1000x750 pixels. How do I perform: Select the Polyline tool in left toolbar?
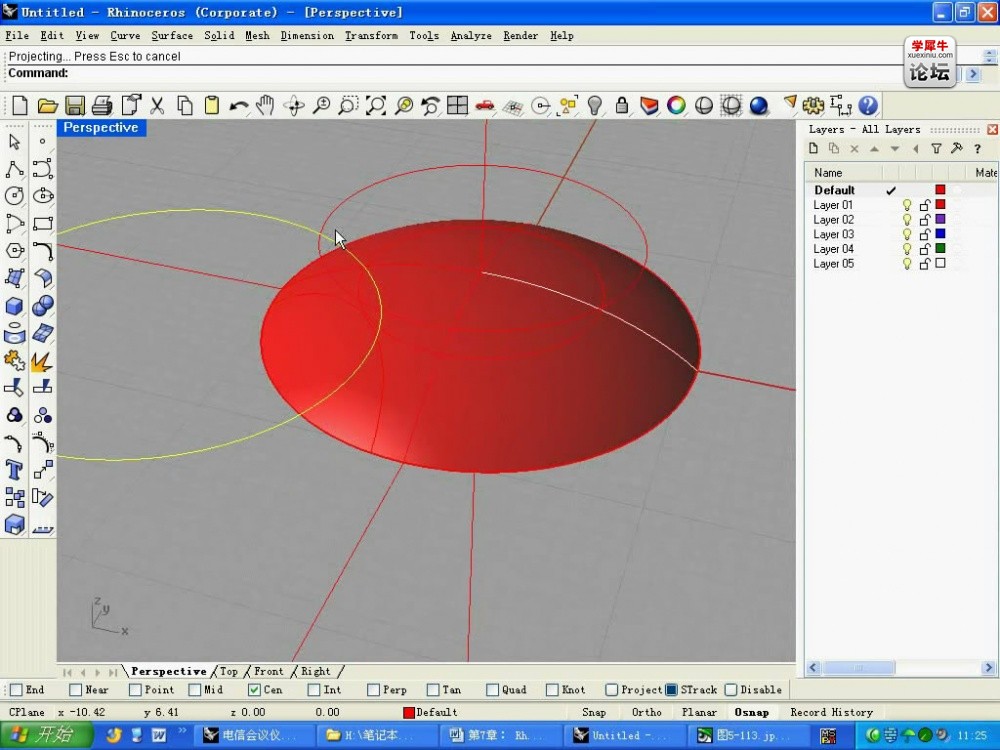pyautogui.click(x=15, y=169)
